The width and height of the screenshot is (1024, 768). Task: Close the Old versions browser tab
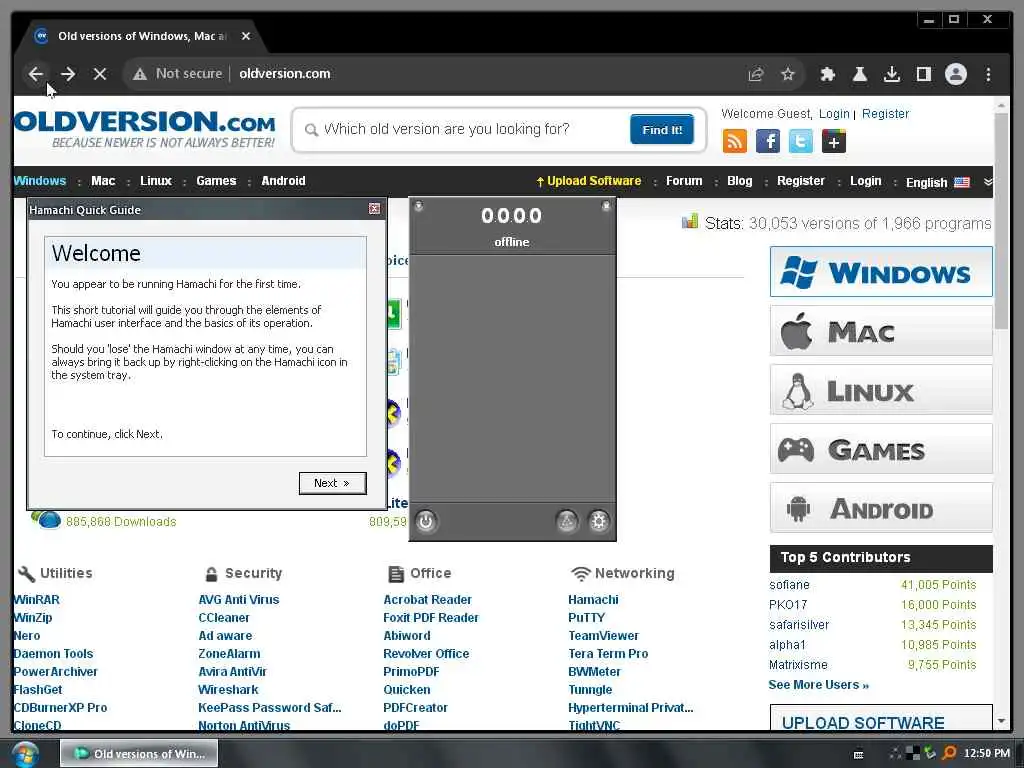coord(246,36)
